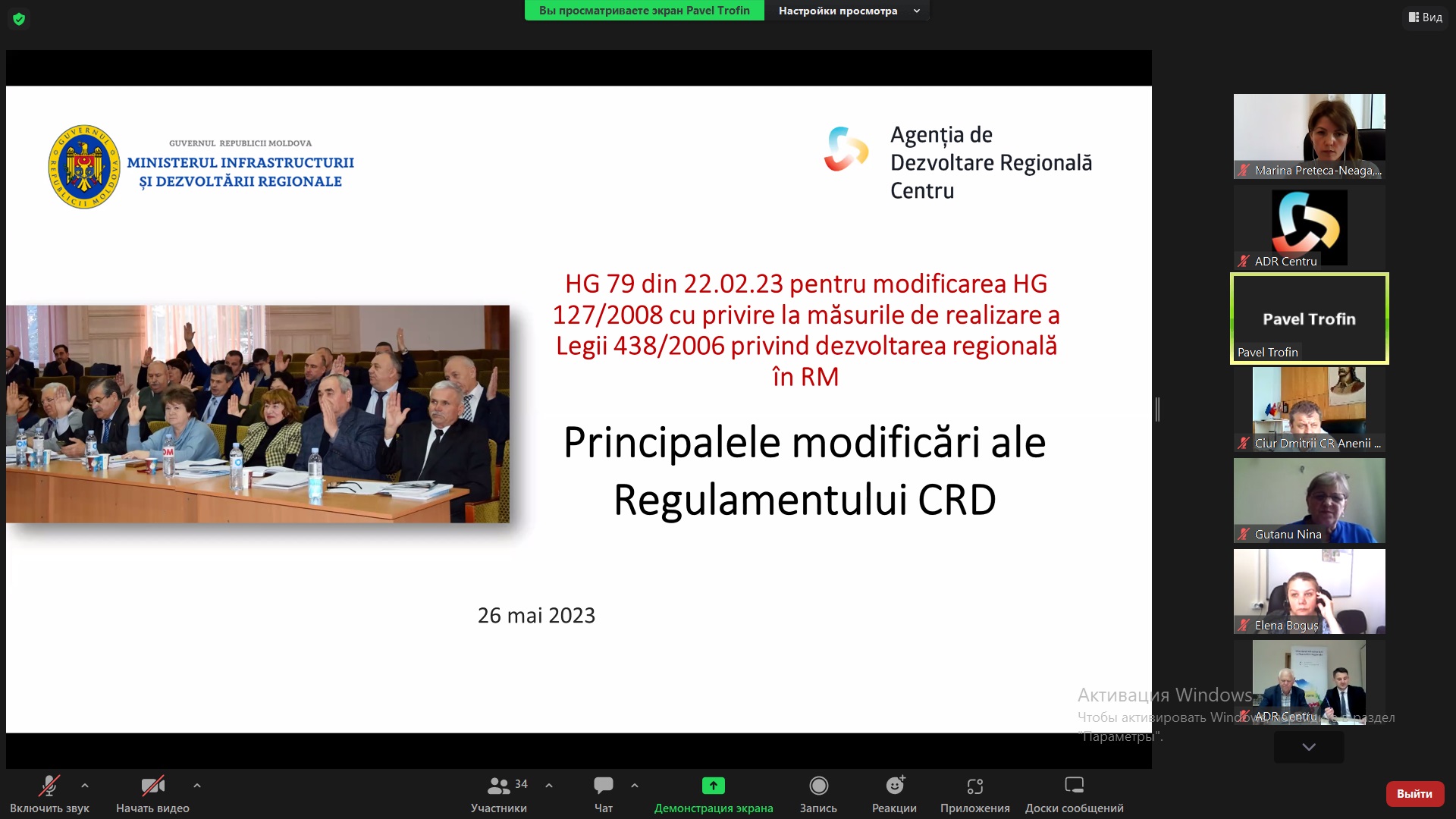1456x819 pixels.
Task: Open the Whiteboards icon
Action: pyautogui.click(x=1074, y=786)
